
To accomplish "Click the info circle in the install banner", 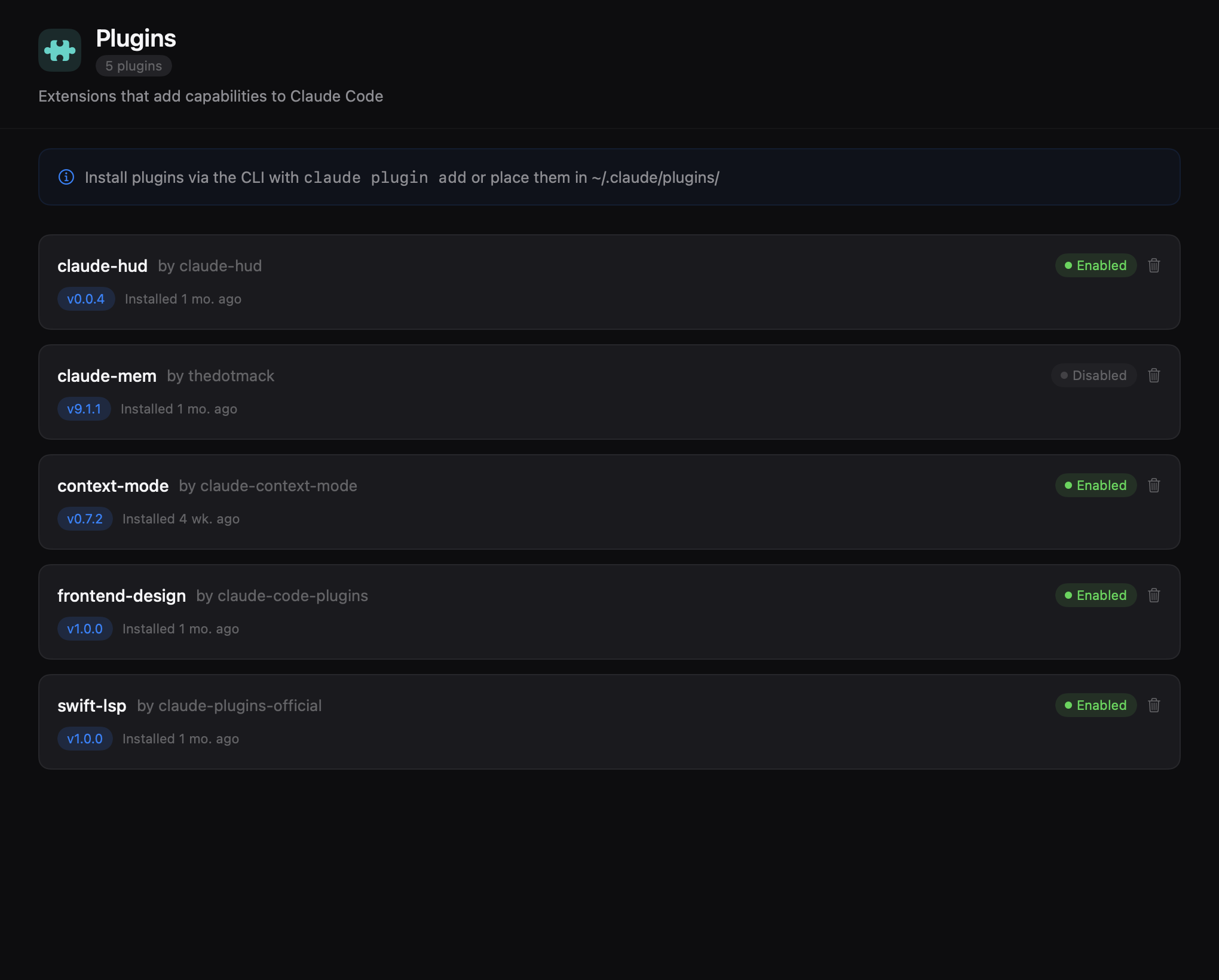I will tap(66, 177).
